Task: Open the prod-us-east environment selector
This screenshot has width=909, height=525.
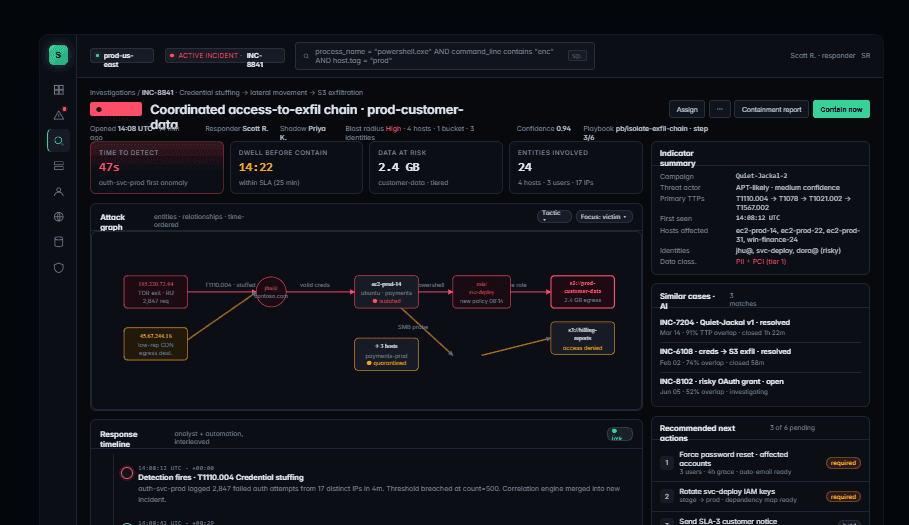Action: [122, 56]
